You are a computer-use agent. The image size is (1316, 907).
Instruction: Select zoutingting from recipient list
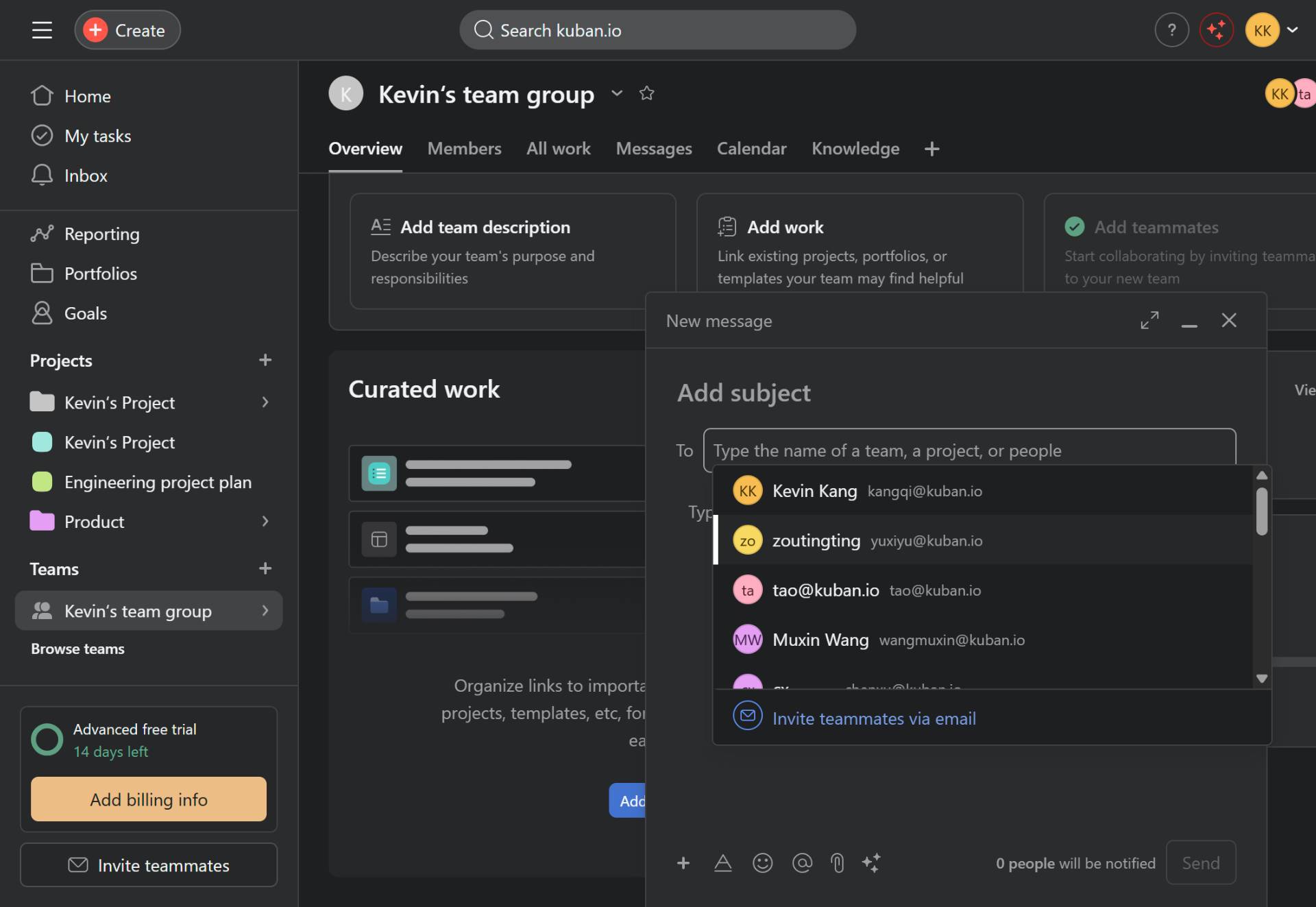pos(983,540)
